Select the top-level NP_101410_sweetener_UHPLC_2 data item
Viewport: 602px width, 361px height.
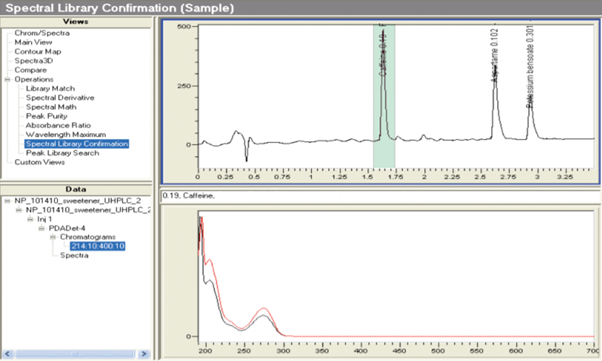click(78, 200)
